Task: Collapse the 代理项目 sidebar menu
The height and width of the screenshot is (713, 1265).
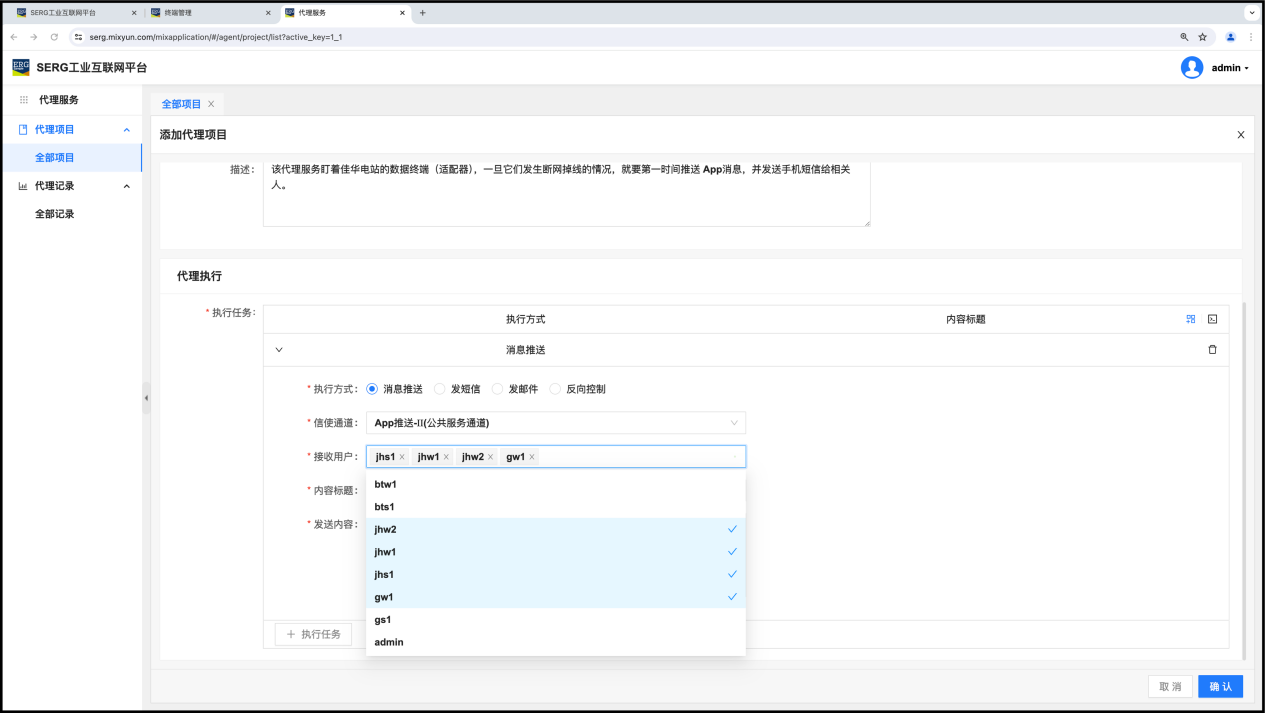Action: pos(126,129)
